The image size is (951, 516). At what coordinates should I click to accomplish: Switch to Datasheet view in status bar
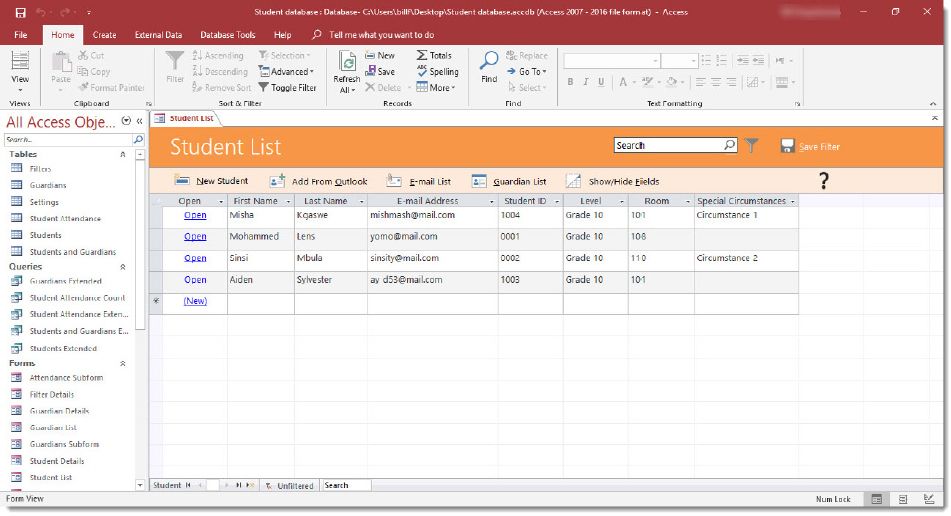click(903, 499)
